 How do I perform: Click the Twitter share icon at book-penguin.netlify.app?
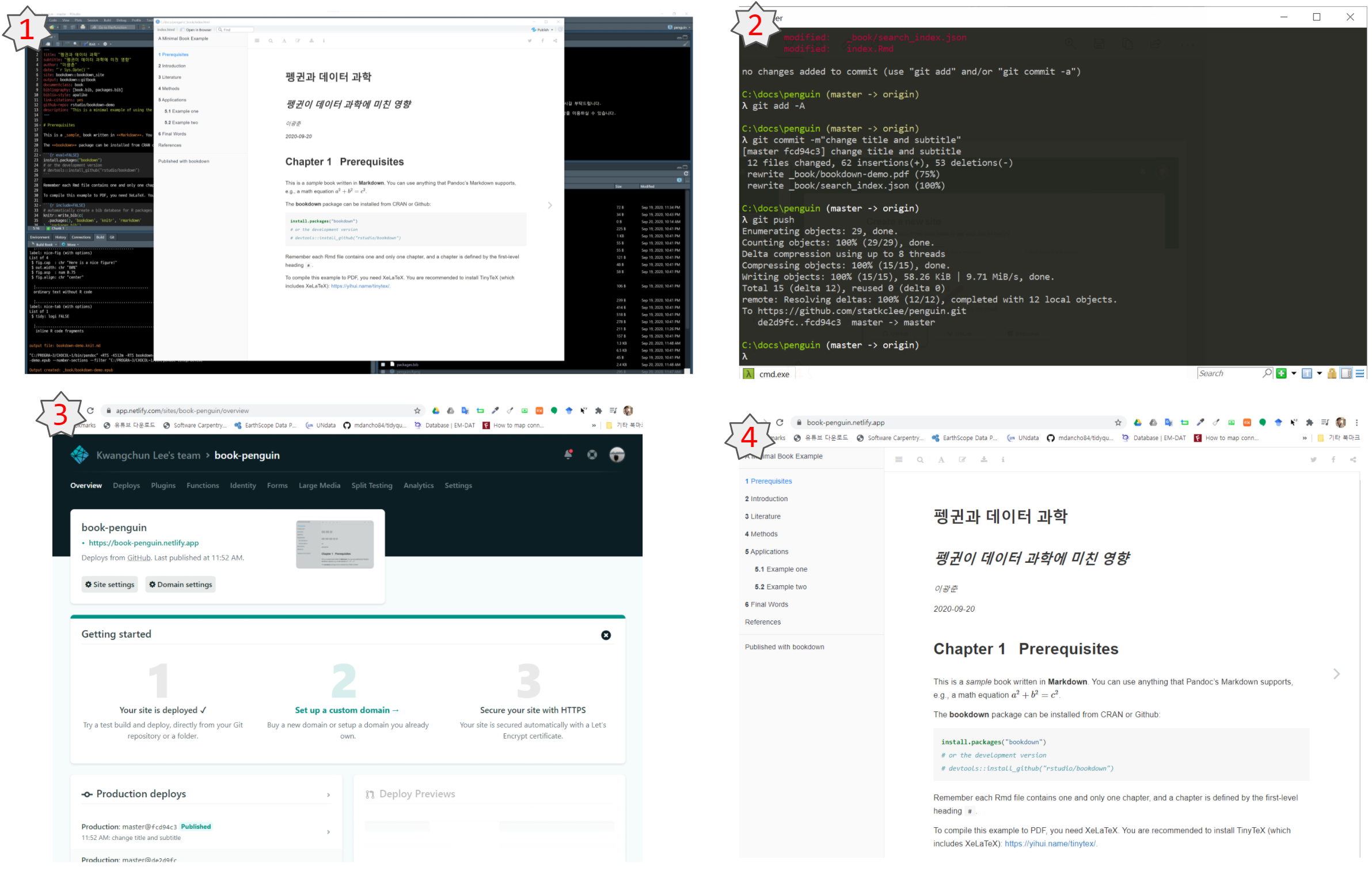(x=1313, y=460)
